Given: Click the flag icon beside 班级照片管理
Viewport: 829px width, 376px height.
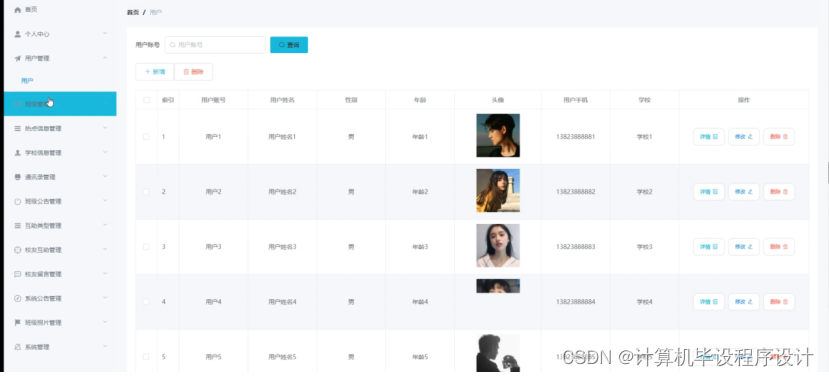Looking at the screenshot, I should pyautogui.click(x=17, y=323).
